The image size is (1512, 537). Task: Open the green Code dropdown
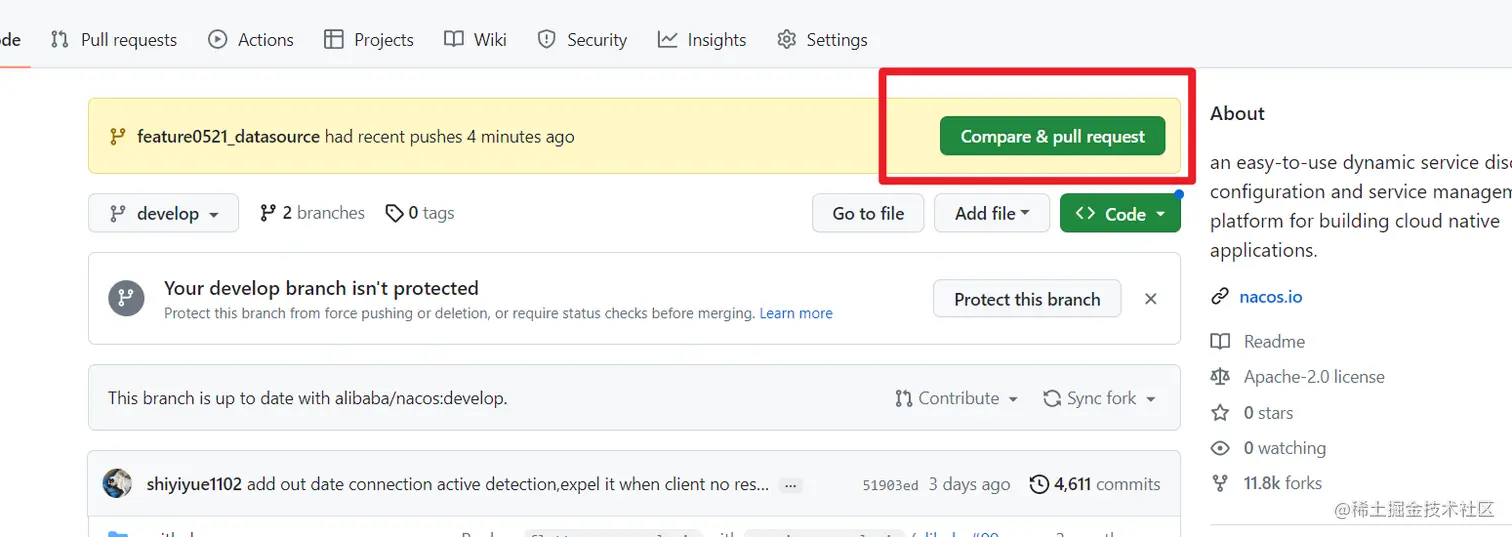1120,213
